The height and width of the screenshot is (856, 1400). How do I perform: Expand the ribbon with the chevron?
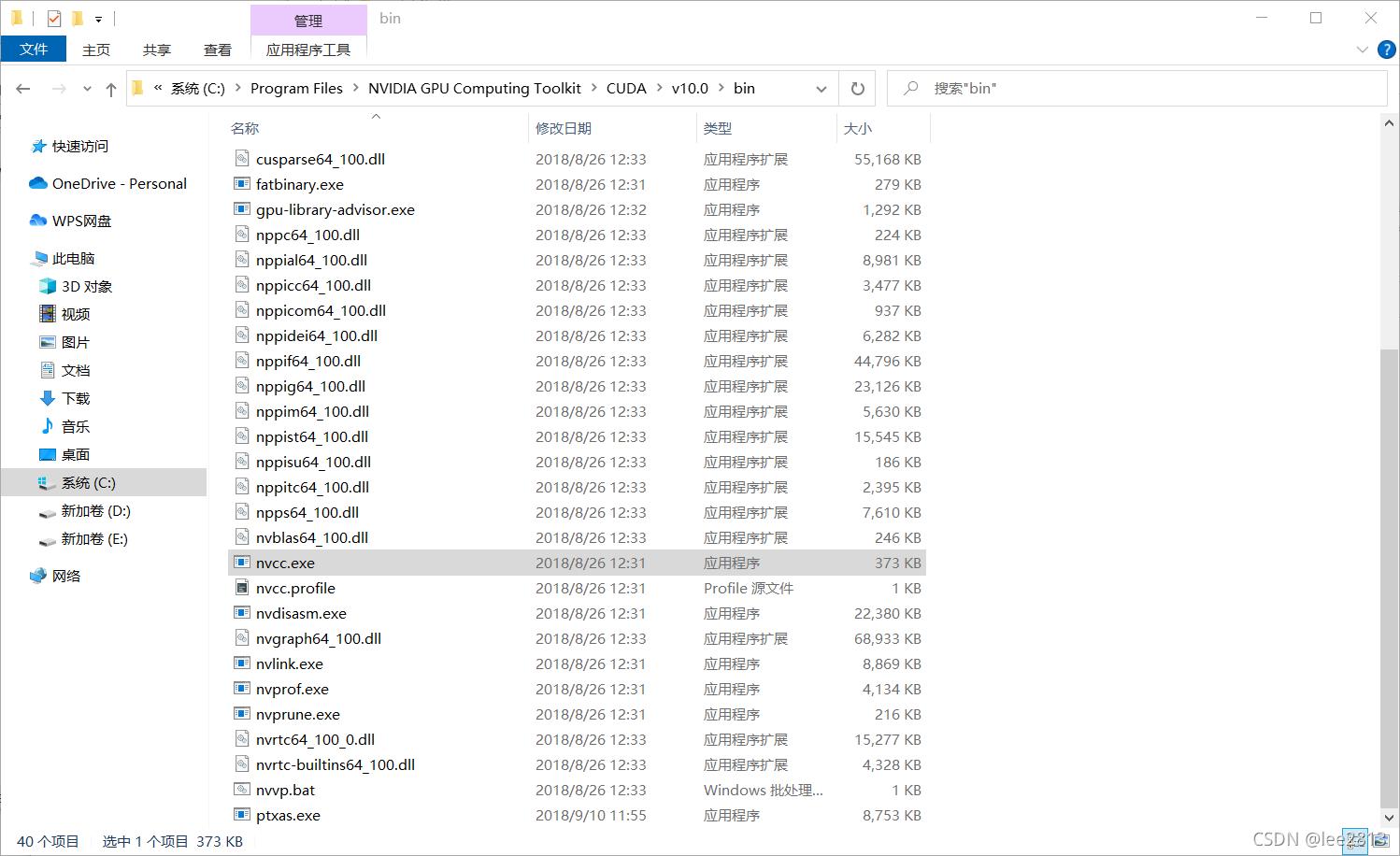pyautogui.click(x=1362, y=50)
